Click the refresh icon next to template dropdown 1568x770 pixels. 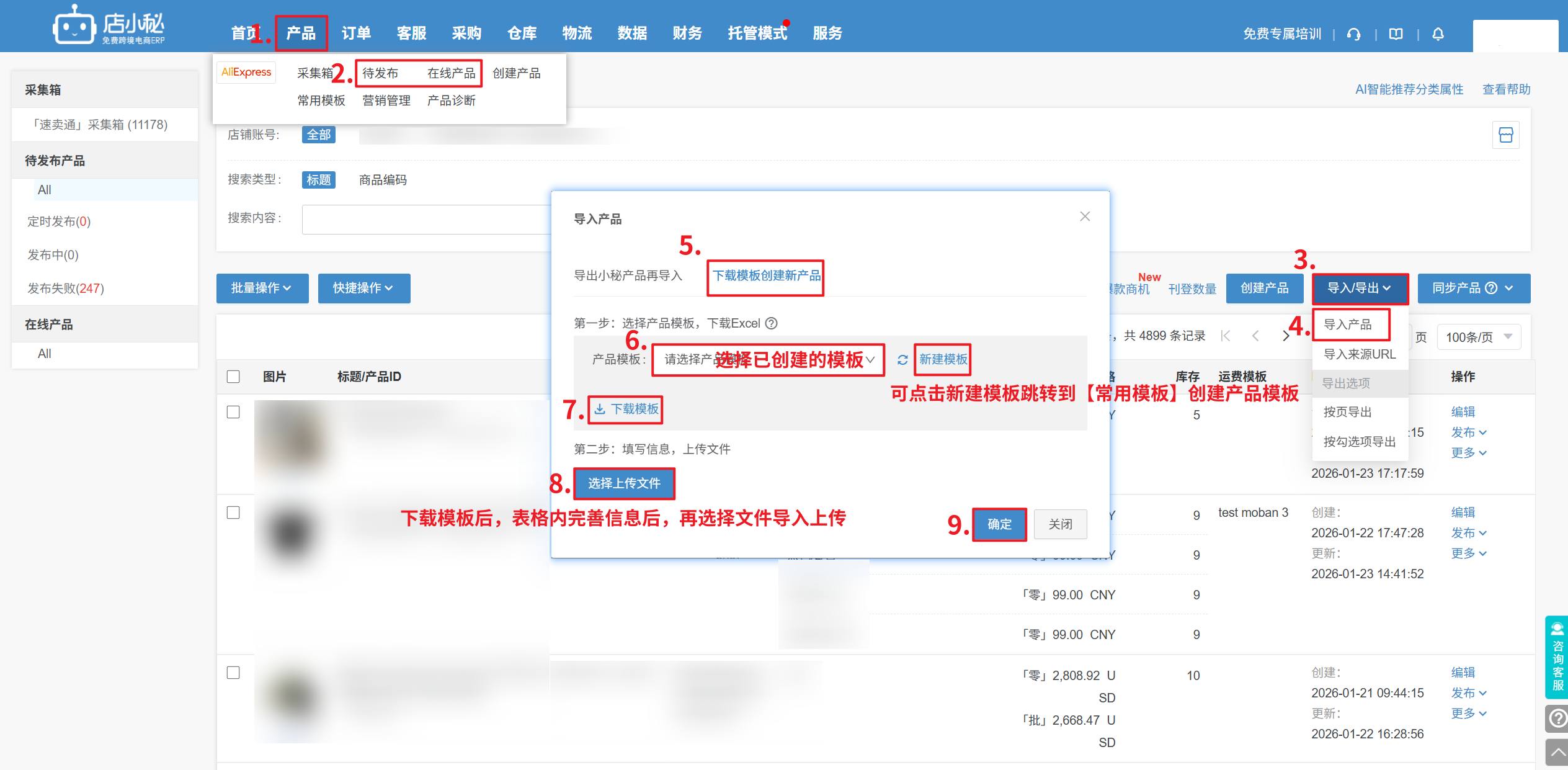(902, 360)
